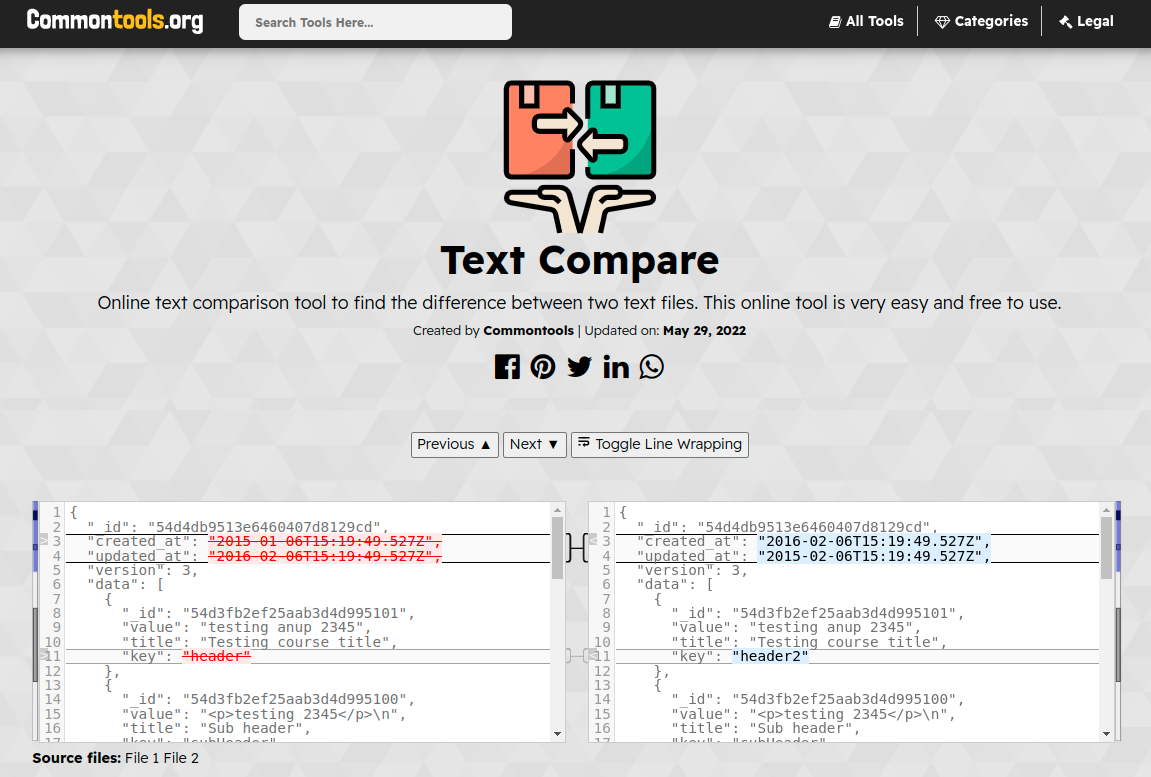1151x777 pixels.
Task: Click merge arrow on right line 11
Action: (593, 656)
